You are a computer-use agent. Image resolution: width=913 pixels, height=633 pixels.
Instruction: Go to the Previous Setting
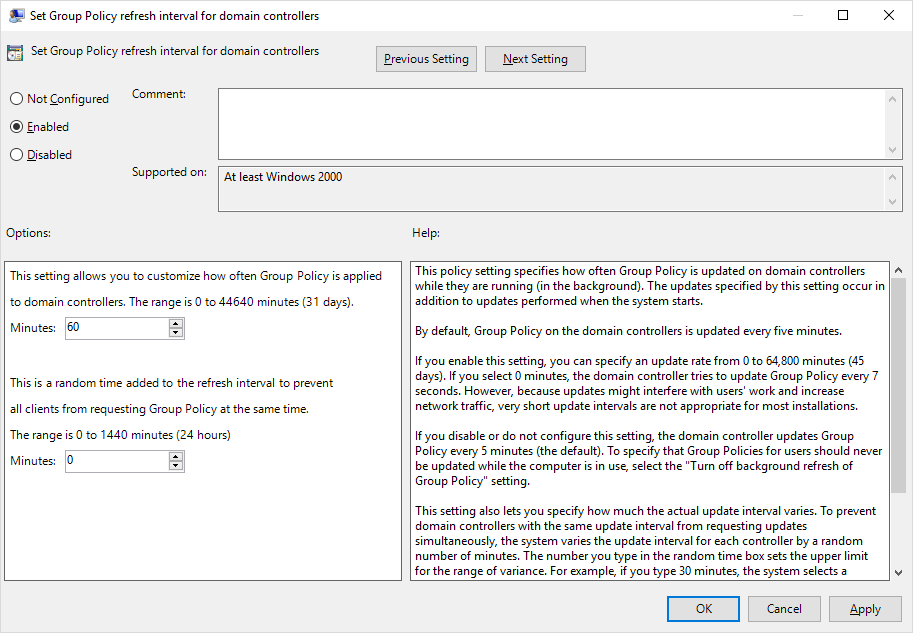click(x=426, y=59)
